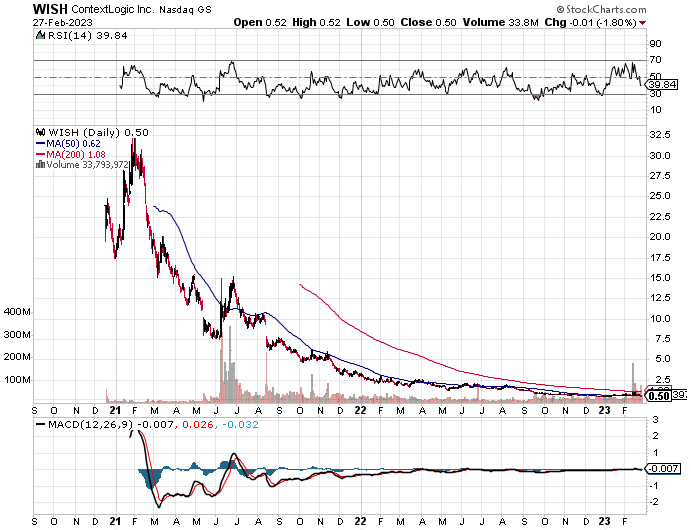Click the Volume 33,793,972 legend entry
The height and width of the screenshot is (530, 691).
click(x=87, y=165)
